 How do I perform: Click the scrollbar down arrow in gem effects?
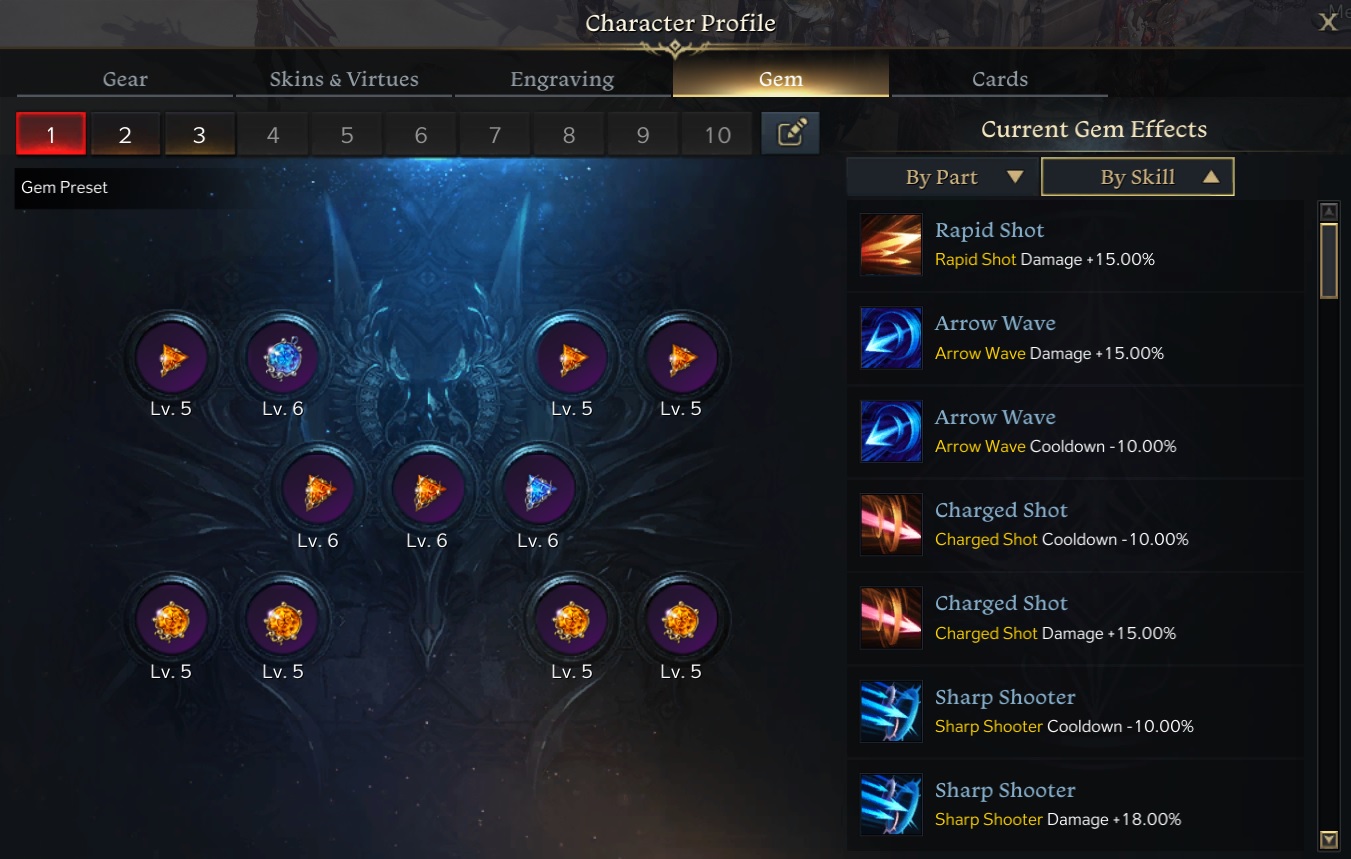pyautogui.click(x=1329, y=840)
